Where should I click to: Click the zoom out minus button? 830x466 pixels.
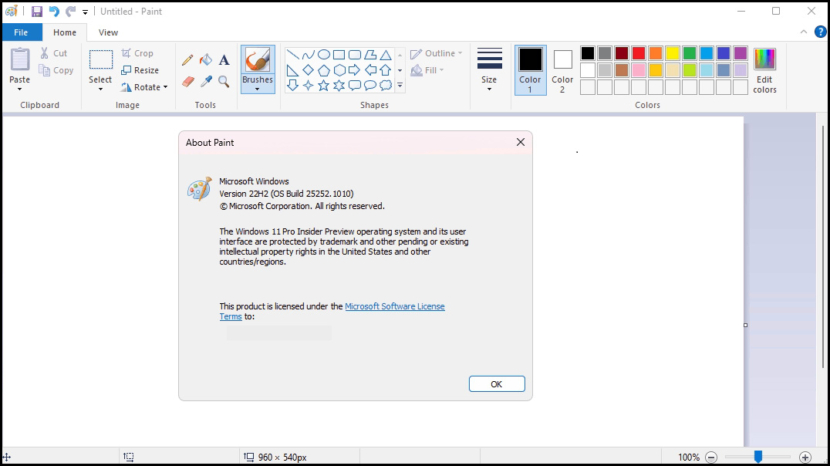coord(711,457)
